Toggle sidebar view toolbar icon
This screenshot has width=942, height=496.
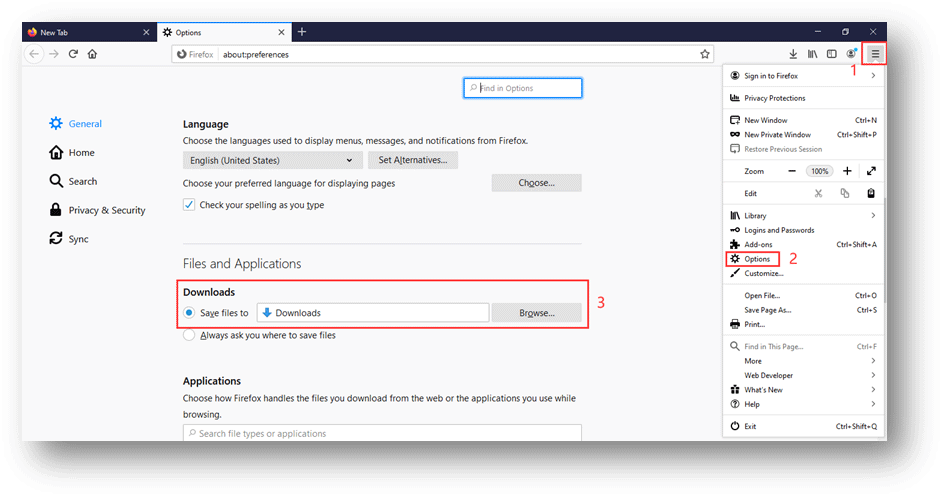831,54
